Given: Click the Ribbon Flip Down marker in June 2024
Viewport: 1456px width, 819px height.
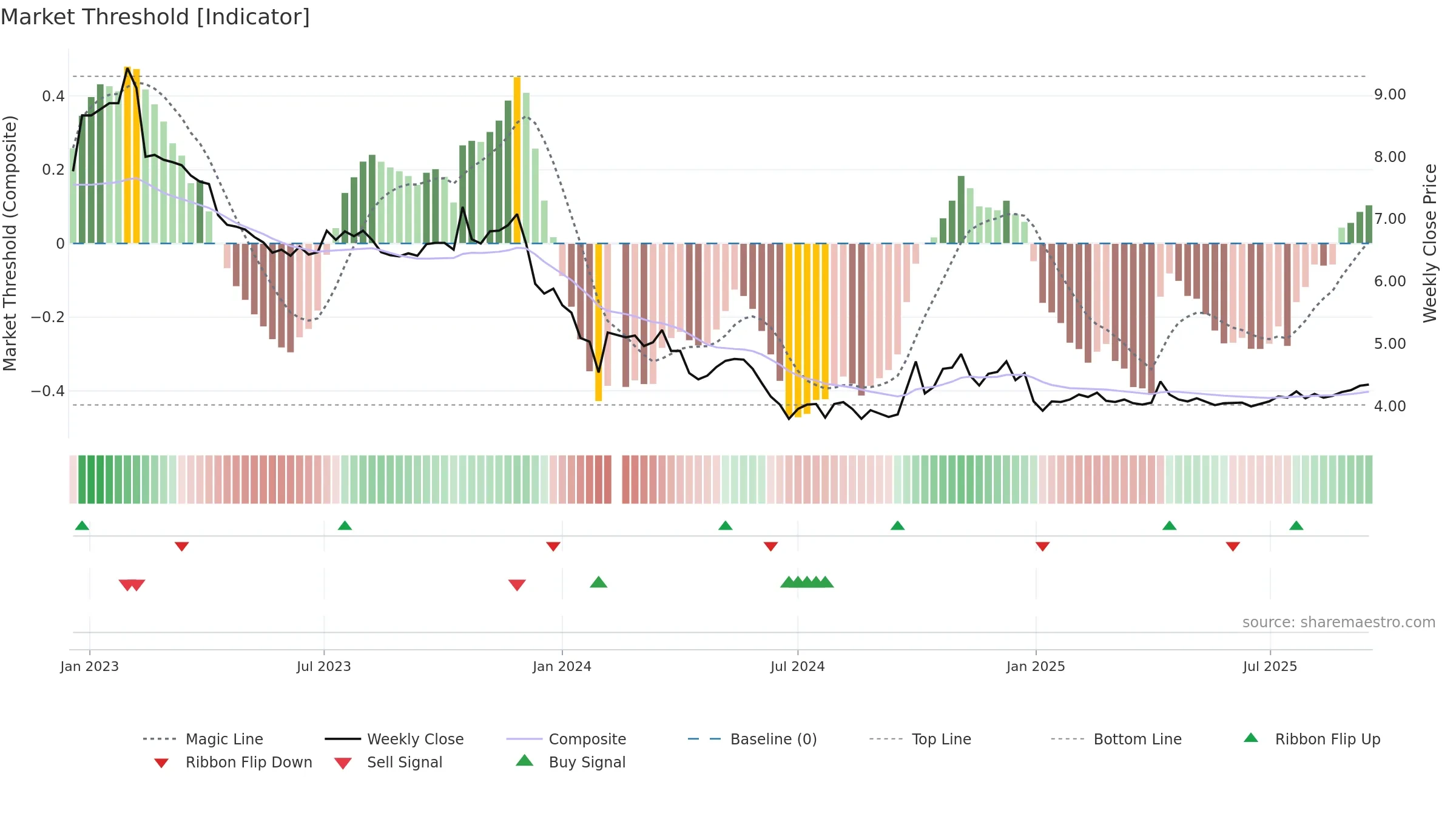Looking at the screenshot, I should [770, 547].
